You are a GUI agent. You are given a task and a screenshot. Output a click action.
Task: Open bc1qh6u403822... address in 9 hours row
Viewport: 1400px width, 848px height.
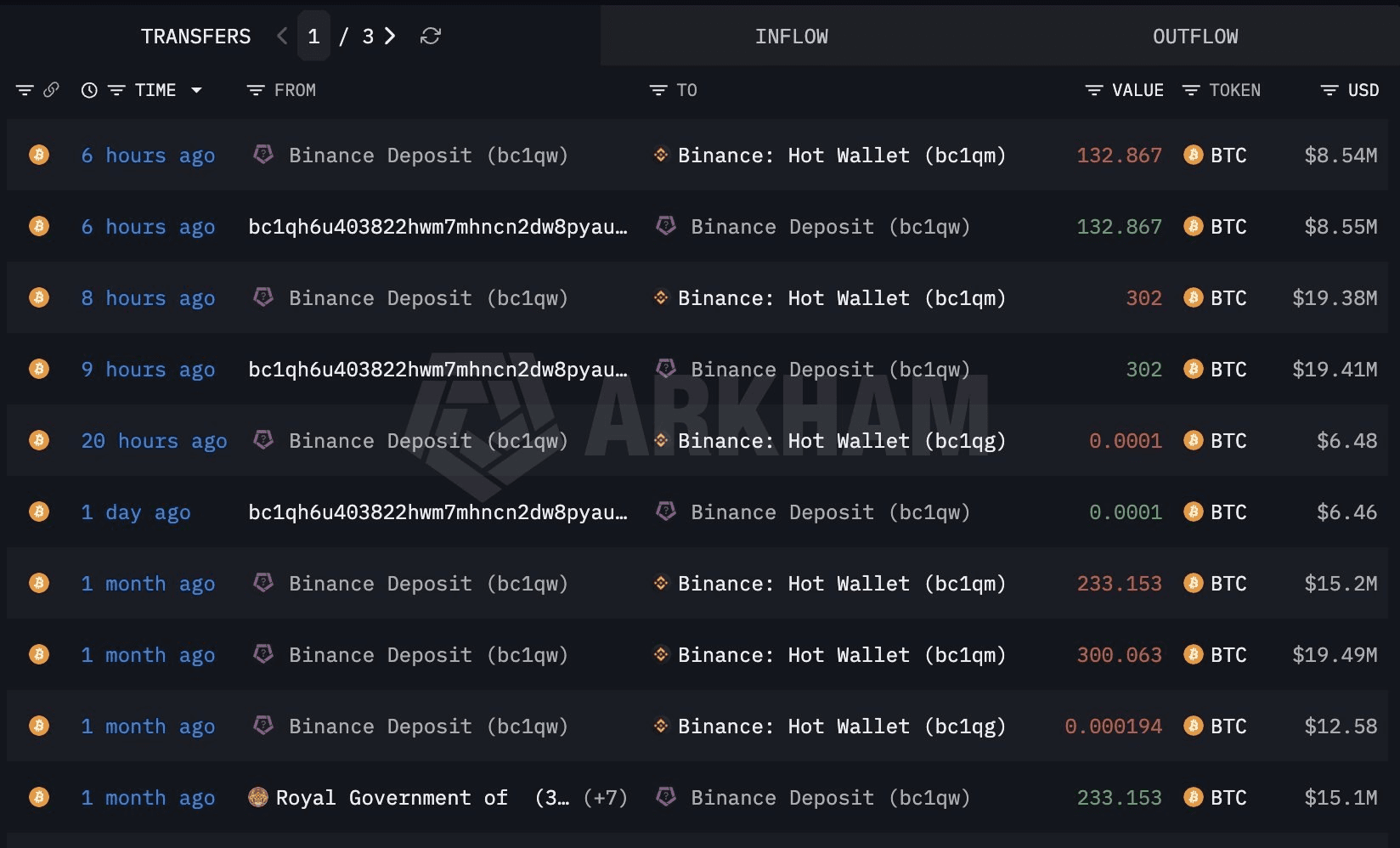tap(437, 370)
